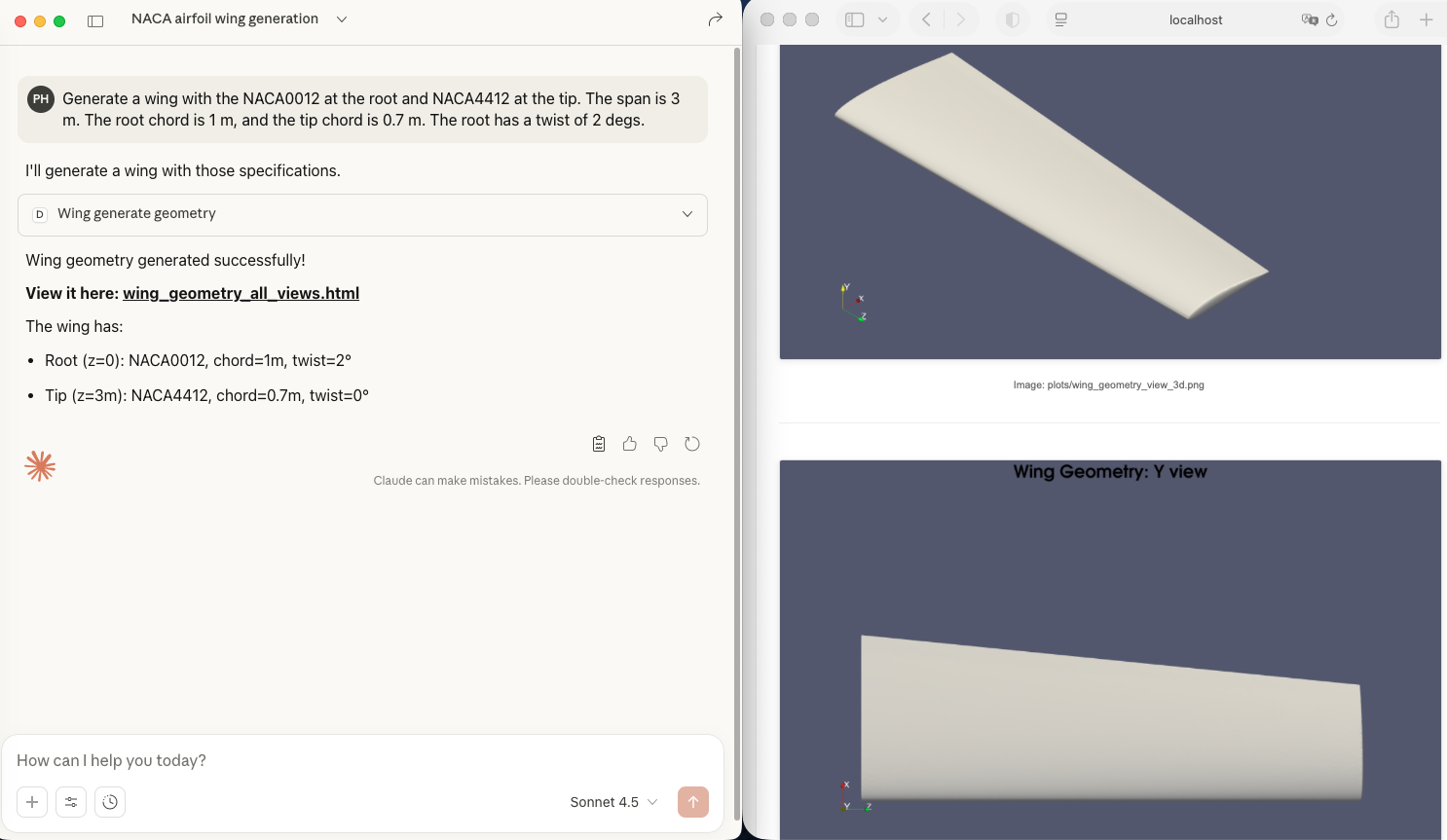Click the clock icon in chat input
This screenshot has width=1447, height=840.
click(110, 802)
